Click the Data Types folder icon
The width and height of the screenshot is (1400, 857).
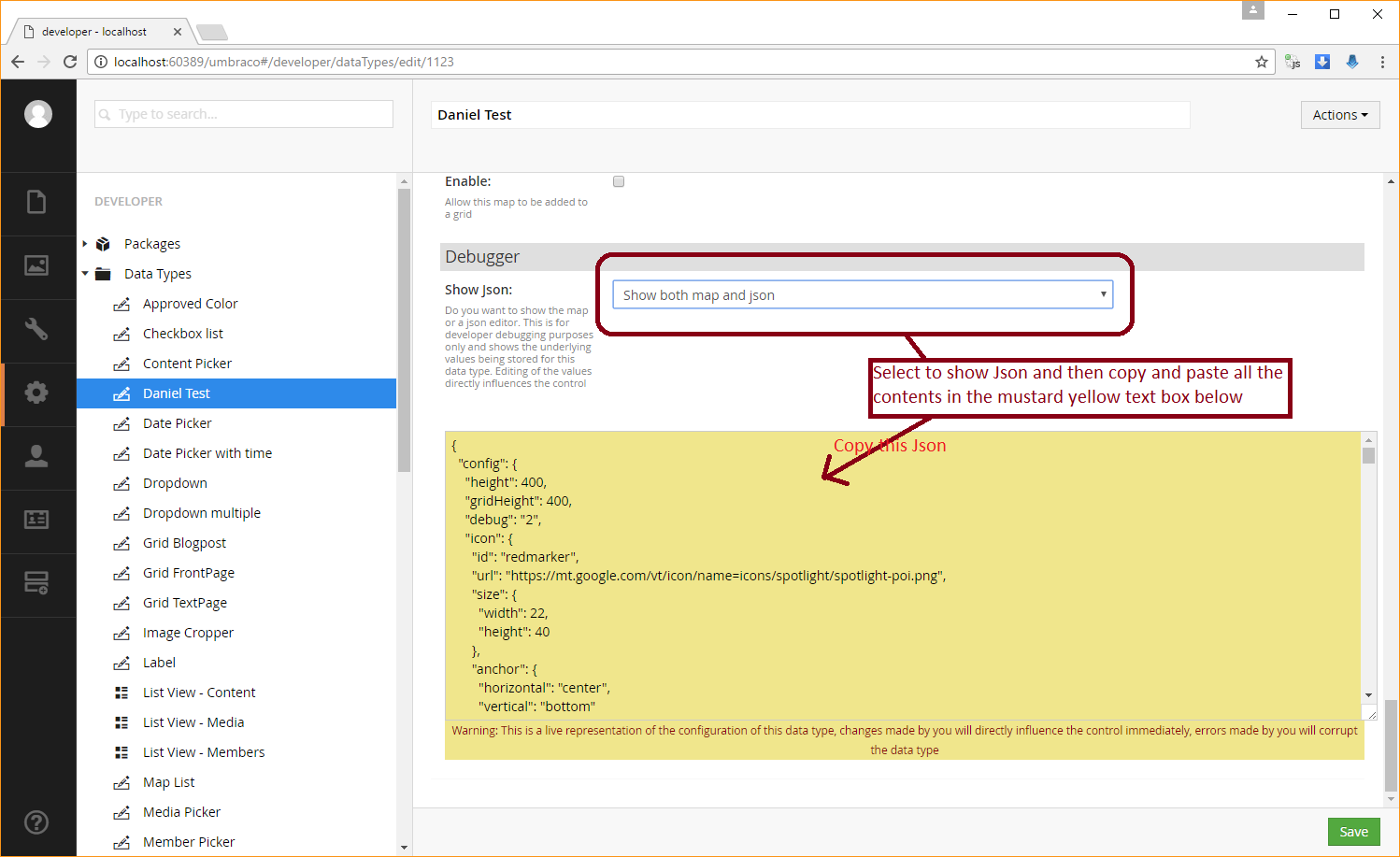pyautogui.click(x=104, y=274)
